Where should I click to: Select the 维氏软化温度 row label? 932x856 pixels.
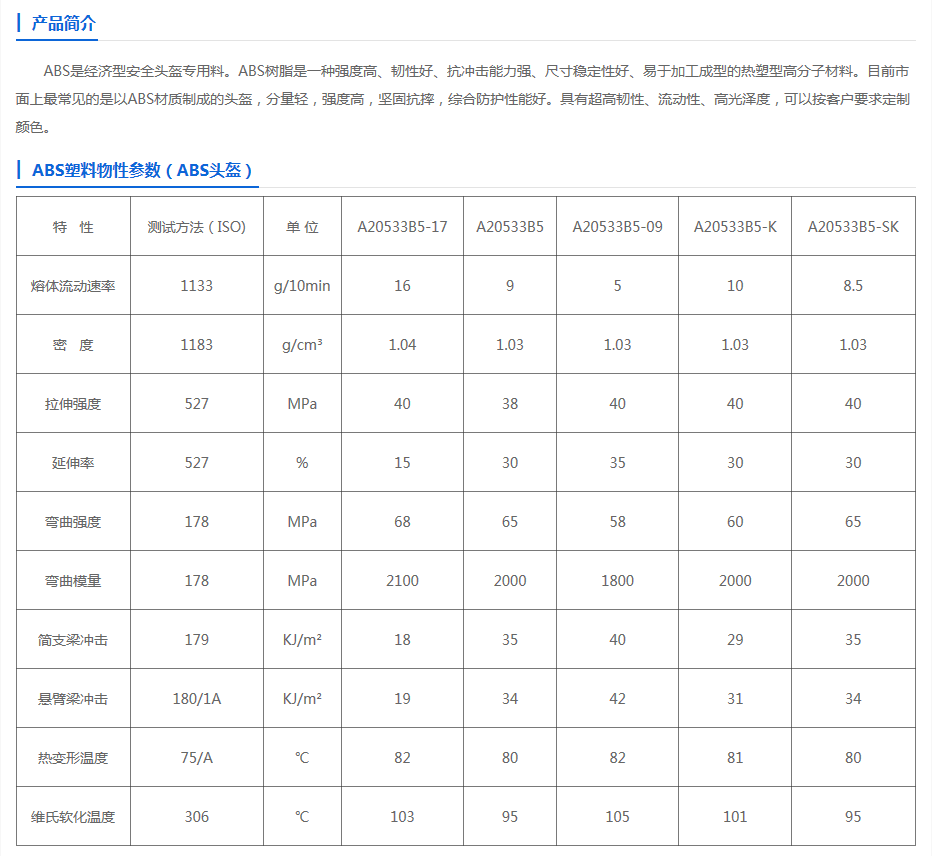[x=73, y=817]
